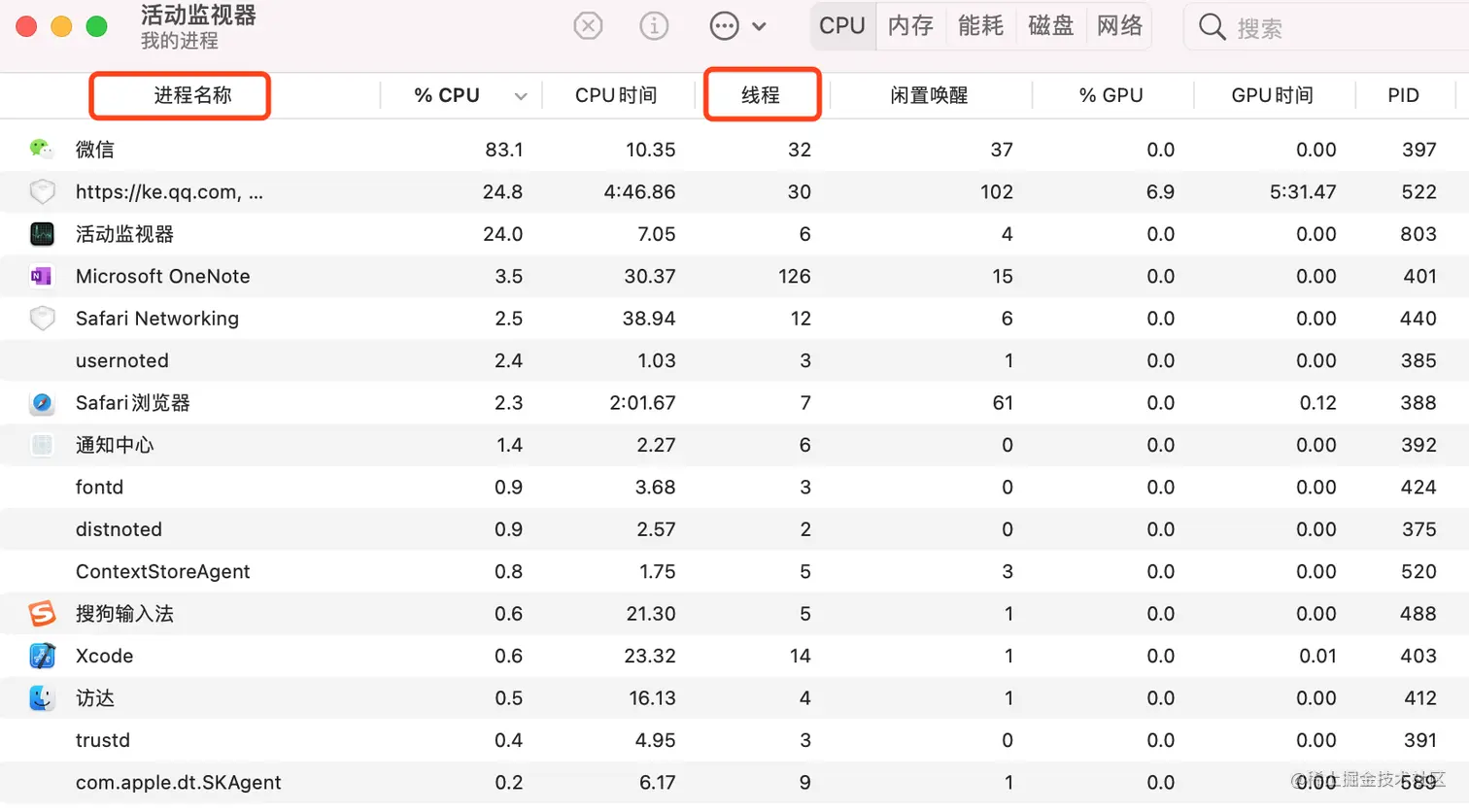
Task: Click the stop process (X) toolbar icon
Action: pos(588,25)
